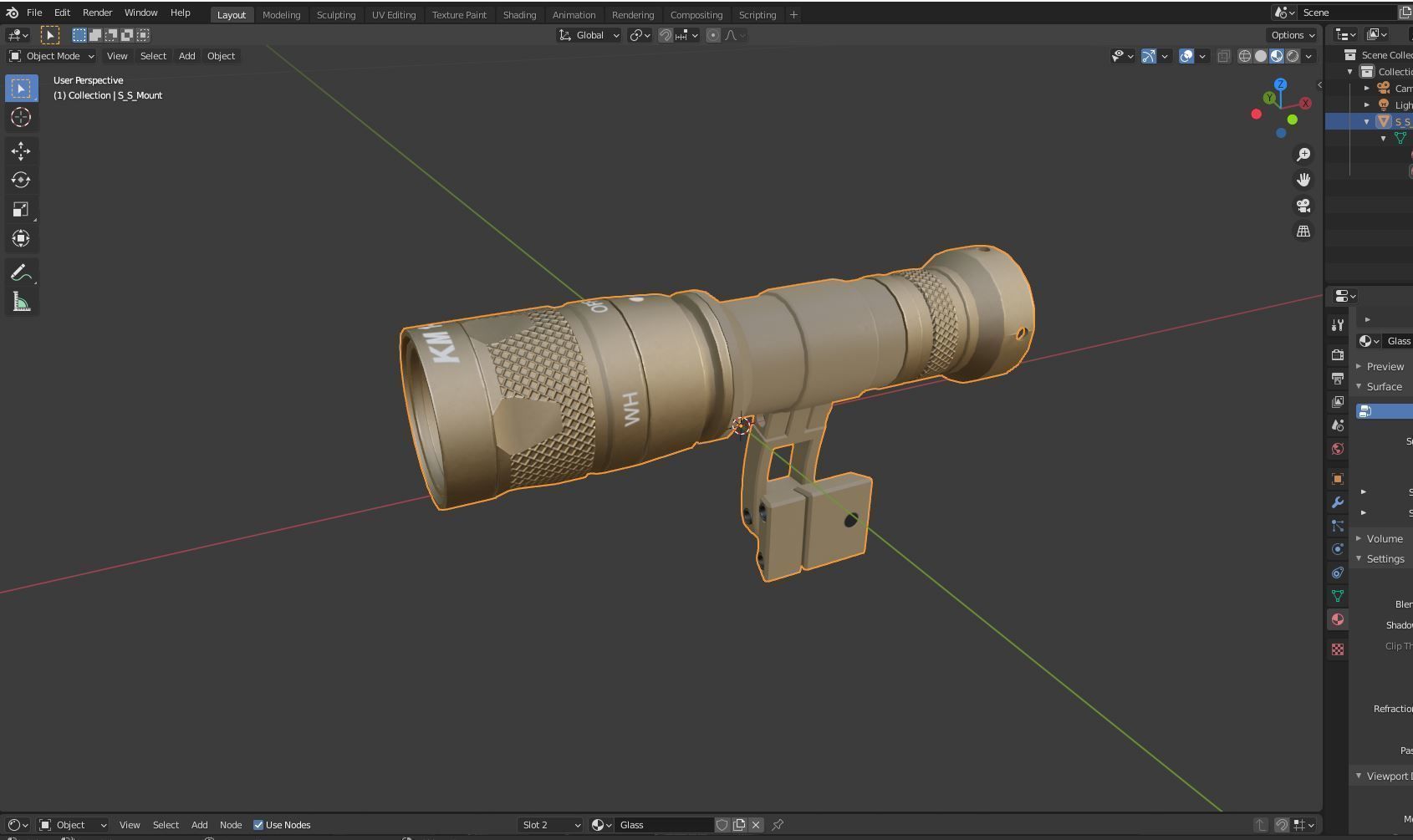Switch to the Sculpting workspace tab
1413x840 pixels.
pyautogui.click(x=336, y=15)
